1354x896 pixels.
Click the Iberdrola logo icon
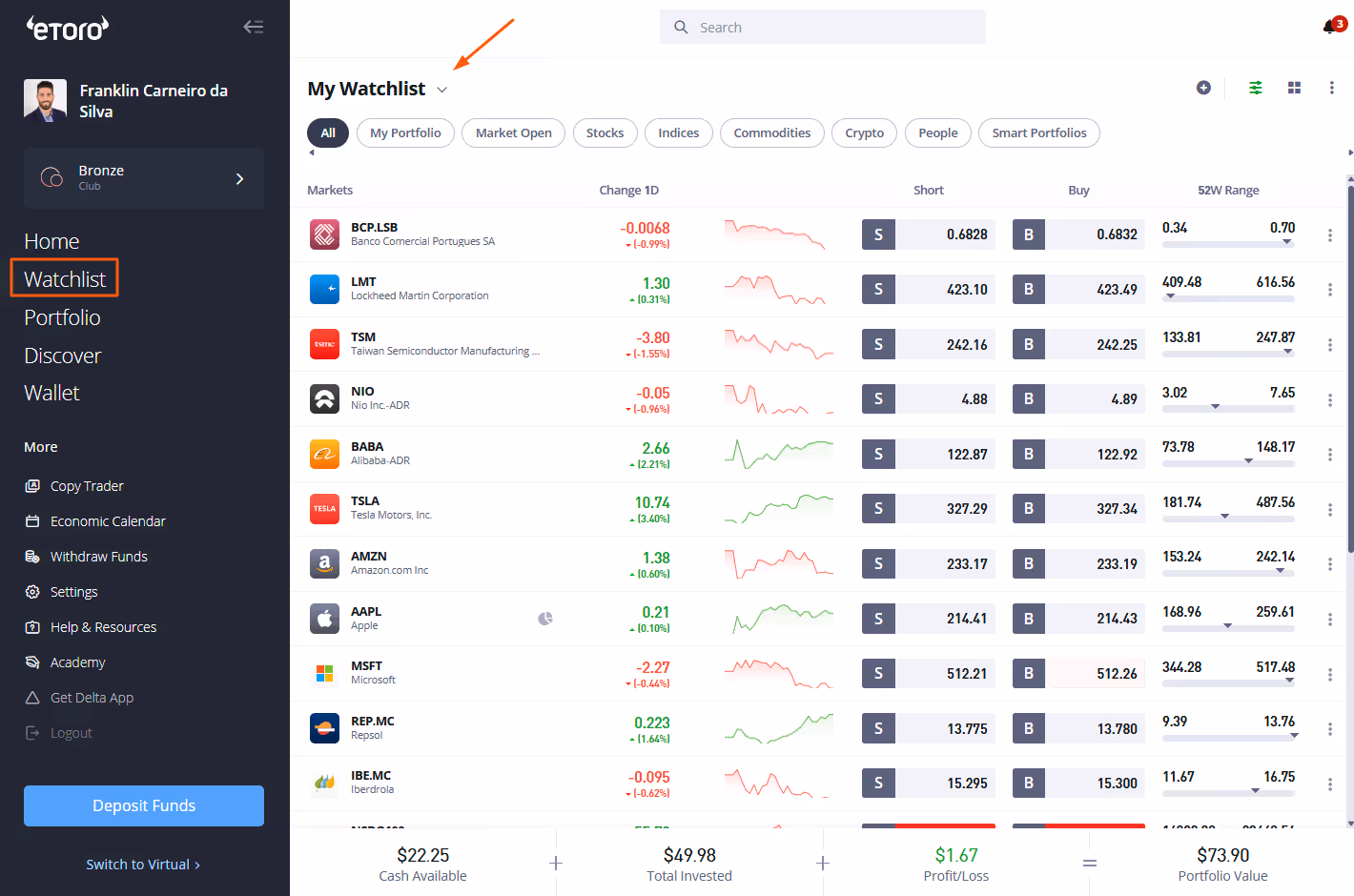pyautogui.click(x=324, y=783)
